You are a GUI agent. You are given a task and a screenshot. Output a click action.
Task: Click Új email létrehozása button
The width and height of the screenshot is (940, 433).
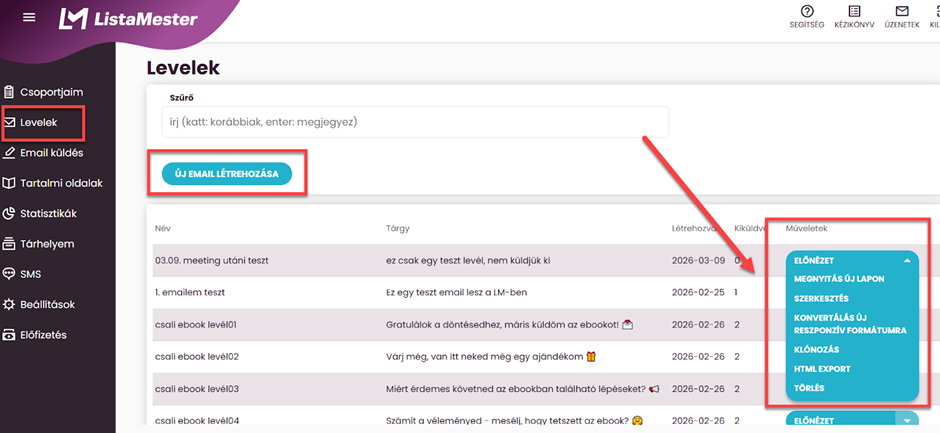226,174
